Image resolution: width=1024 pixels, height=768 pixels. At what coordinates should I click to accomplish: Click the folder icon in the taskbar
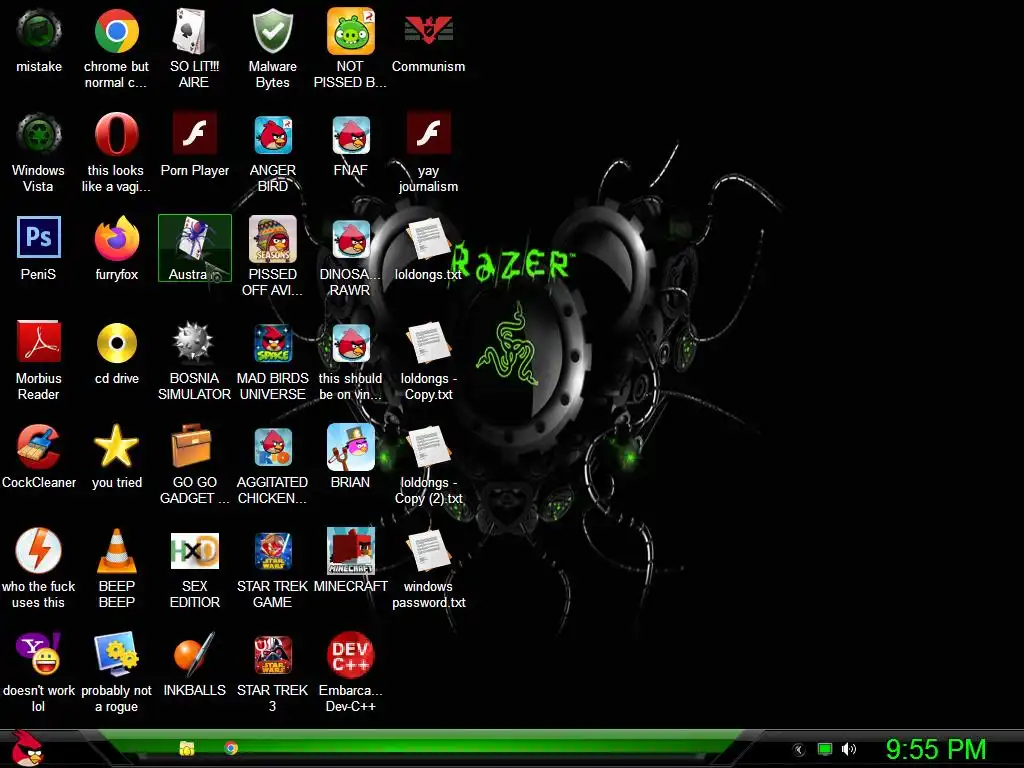[x=187, y=748]
